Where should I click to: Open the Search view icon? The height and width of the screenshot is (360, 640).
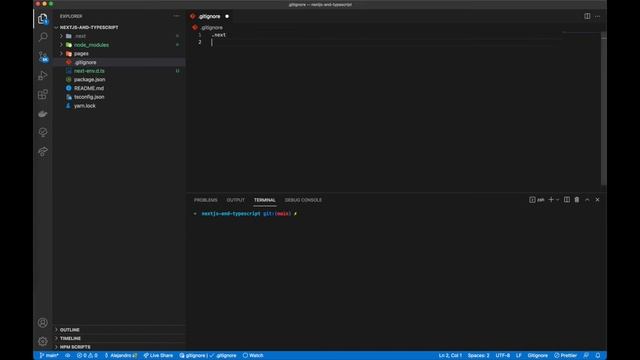[x=43, y=37]
